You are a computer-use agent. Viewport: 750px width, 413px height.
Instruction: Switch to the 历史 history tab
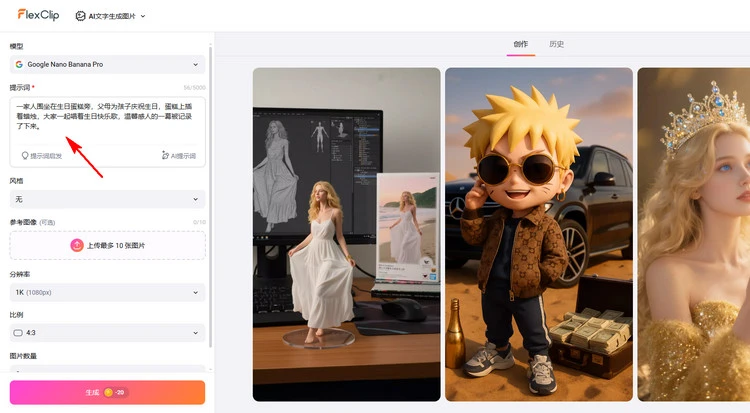[x=557, y=44]
